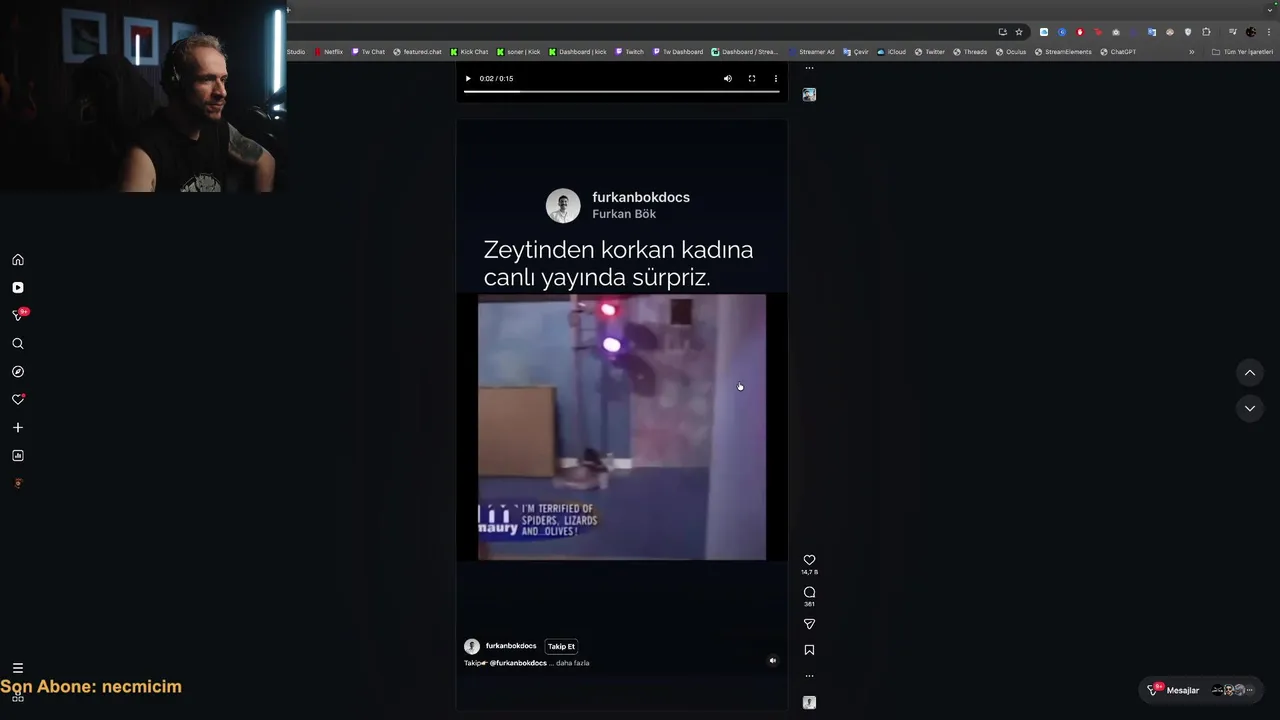Mute the previous reel's video volume
The height and width of the screenshot is (720, 1280).
point(728,78)
